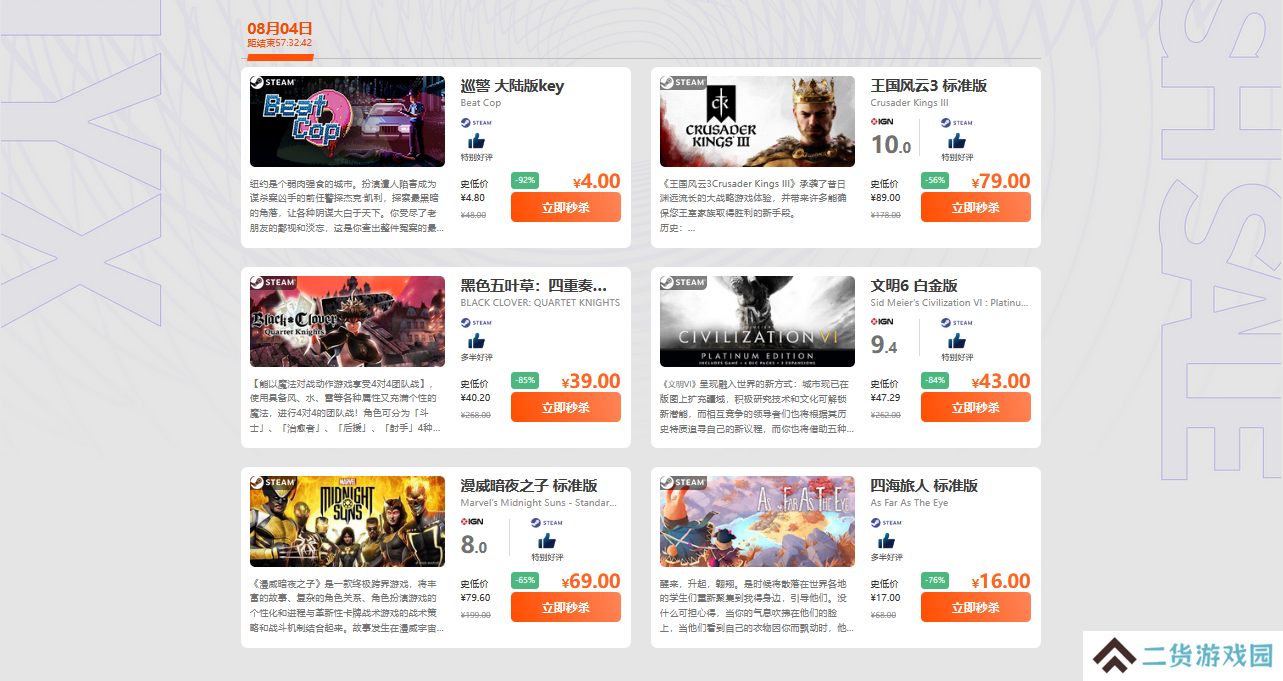
Task: Buy As Far As The Eye with 立即秒杀 button
Action: point(976,607)
